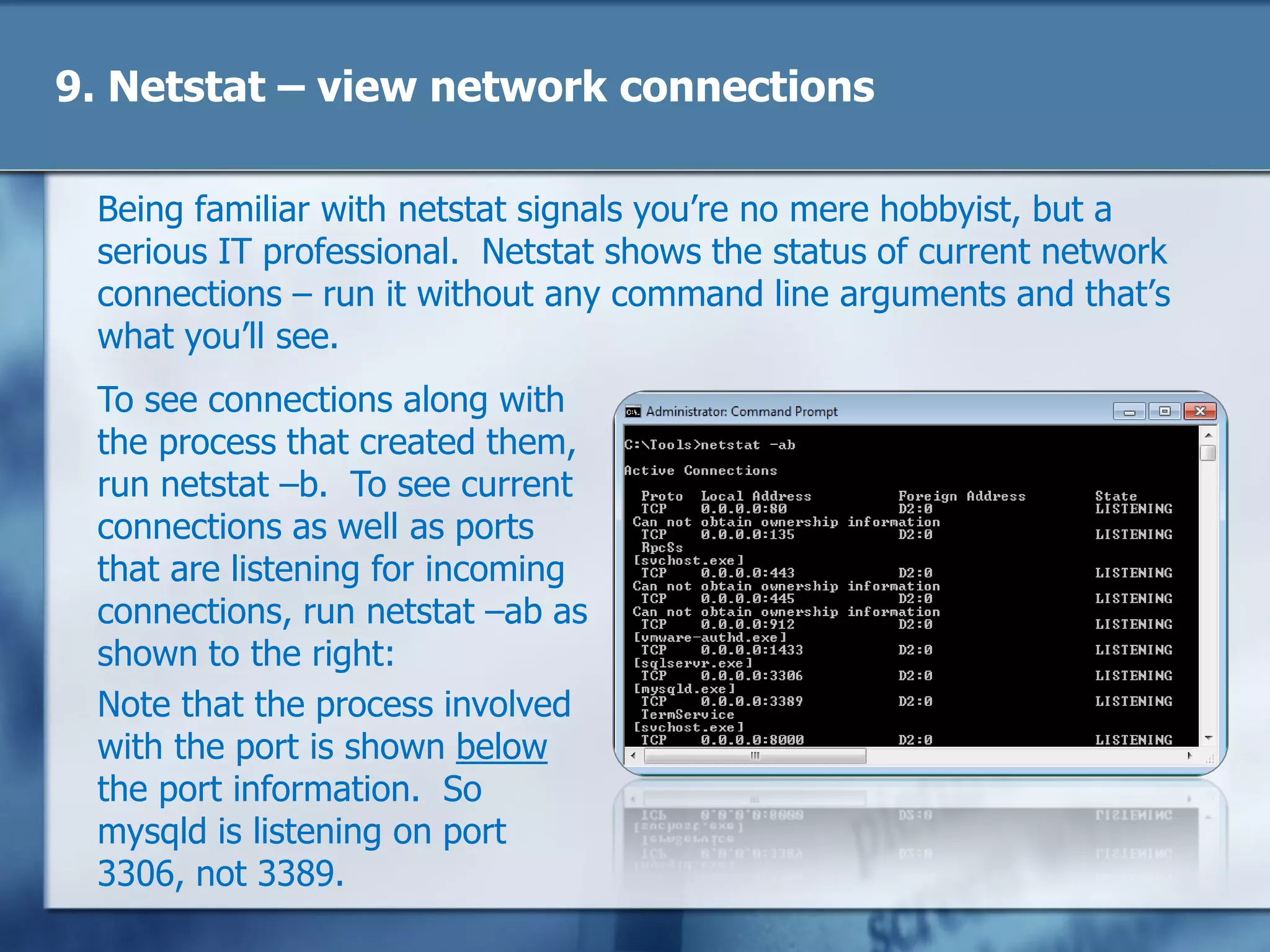Click the 'Foreign Address' column header
1270x952 pixels.
pos(962,496)
